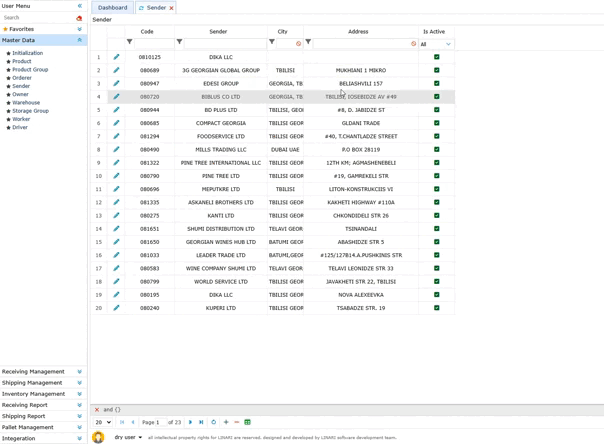This screenshot has width=604, height=444.
Task: Switch to the Dashboard tab
Action: 112,8
